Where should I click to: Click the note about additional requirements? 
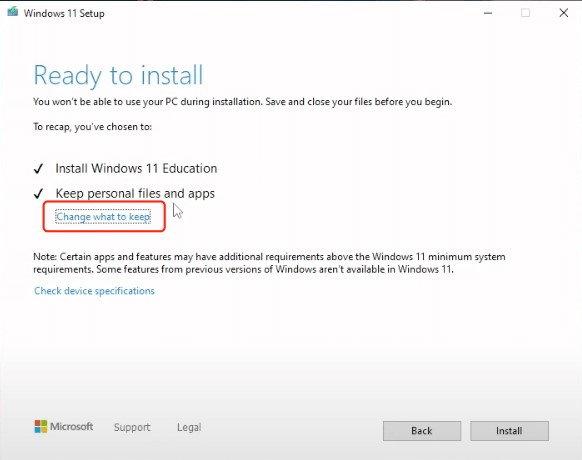(269, 263)
